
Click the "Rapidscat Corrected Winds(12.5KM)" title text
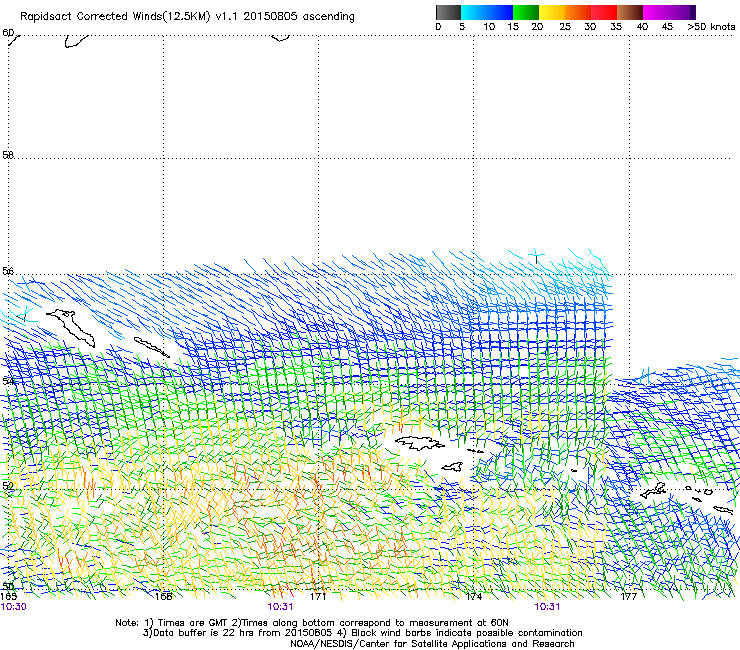click(115, 17)
